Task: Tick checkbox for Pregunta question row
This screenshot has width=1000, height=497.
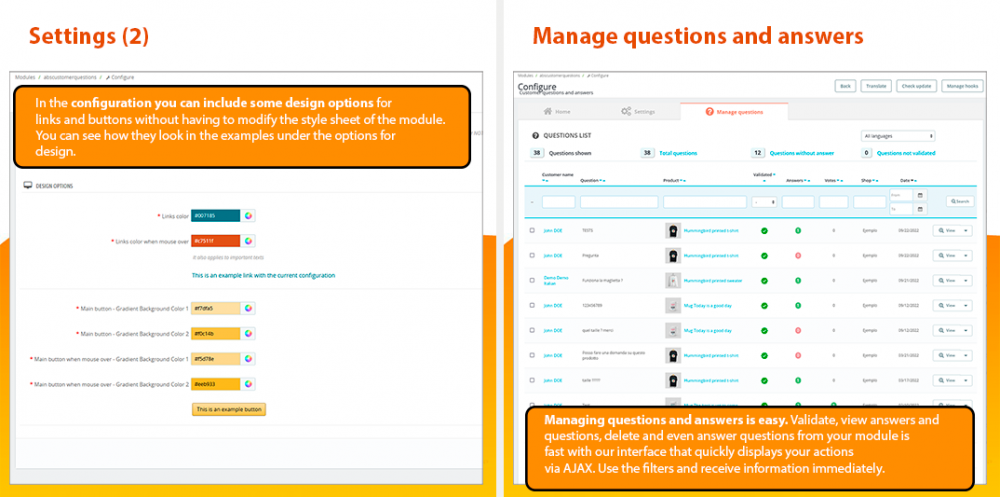Action: [532, 255]
